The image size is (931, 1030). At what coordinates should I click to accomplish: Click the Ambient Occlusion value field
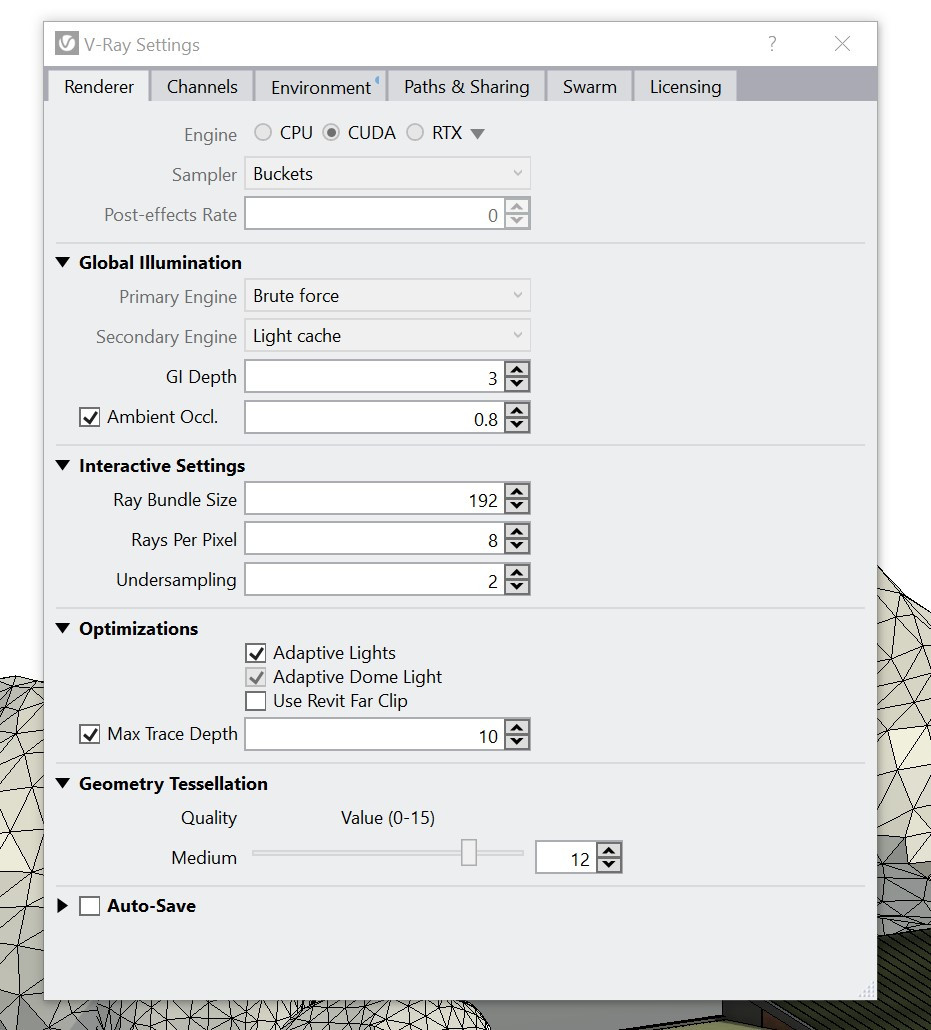point(375,417)
